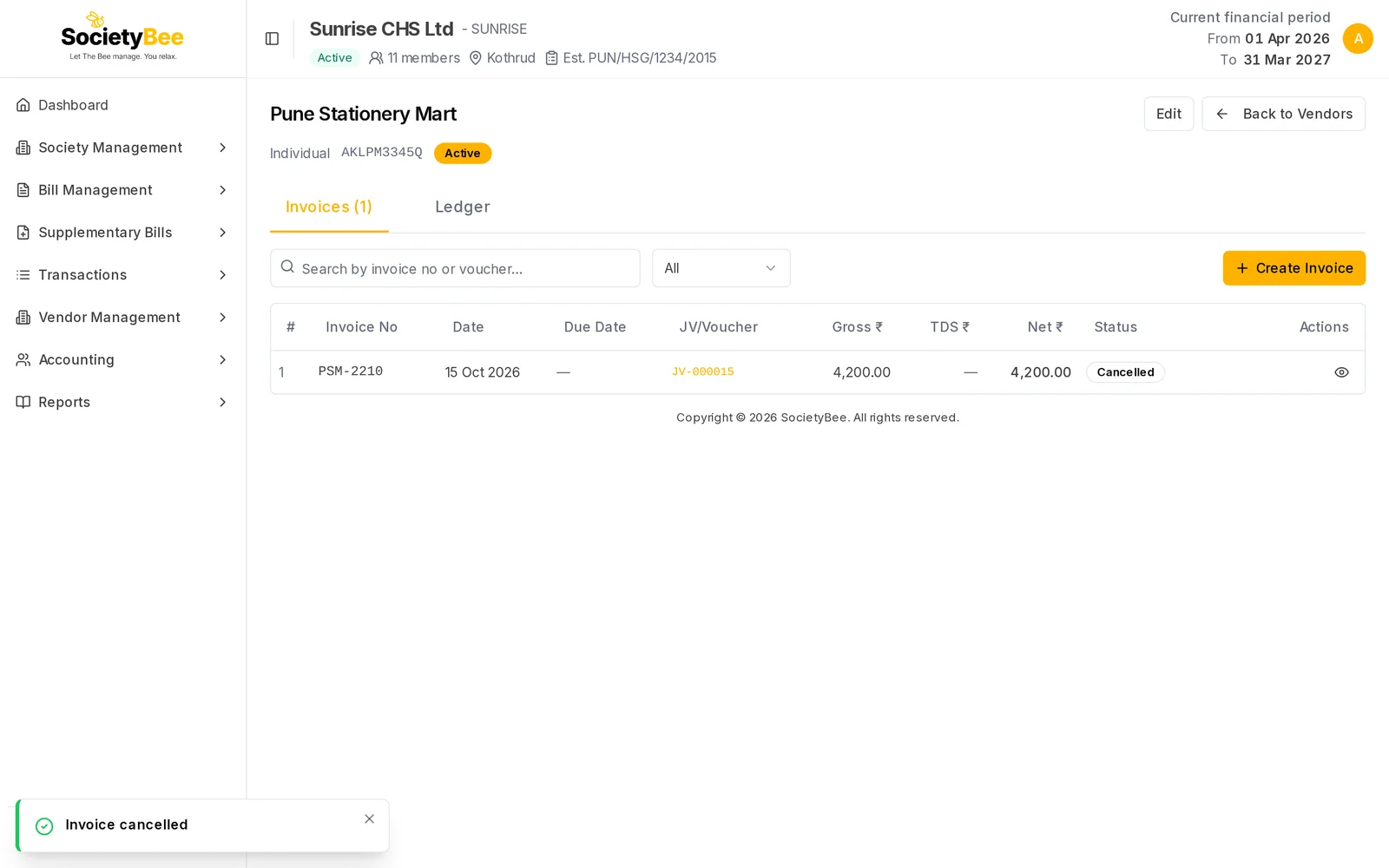The image size is (1389, 868).
Task: Click the 31 Mar 2027 period date
Action: tap(1287, 60)
